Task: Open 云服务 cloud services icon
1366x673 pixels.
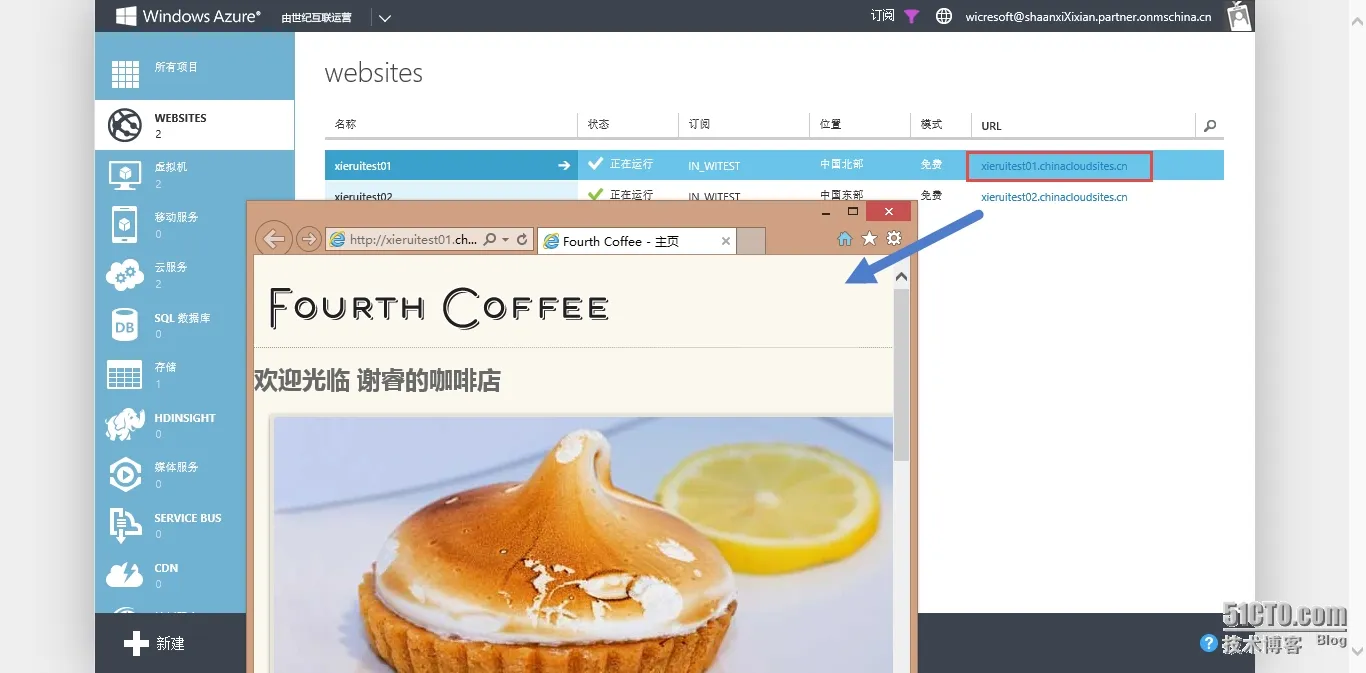Action: [x=125, y=275]
